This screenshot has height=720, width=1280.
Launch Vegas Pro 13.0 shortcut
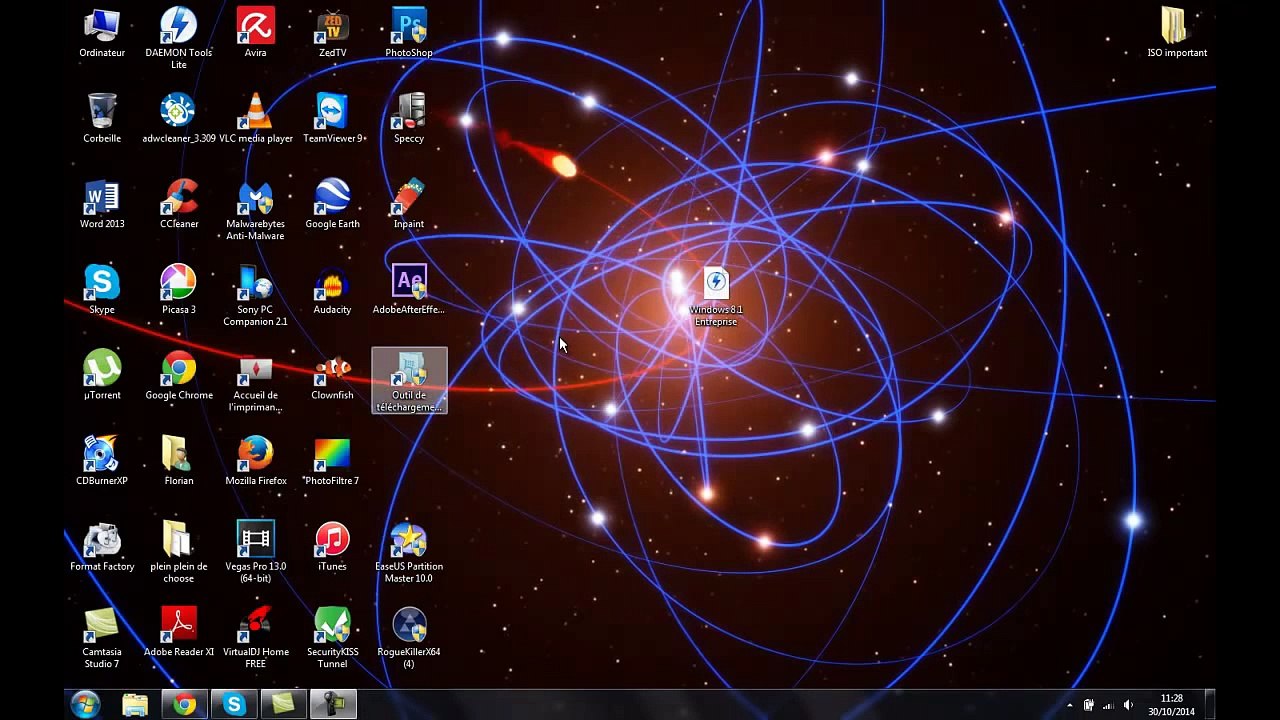255,553
